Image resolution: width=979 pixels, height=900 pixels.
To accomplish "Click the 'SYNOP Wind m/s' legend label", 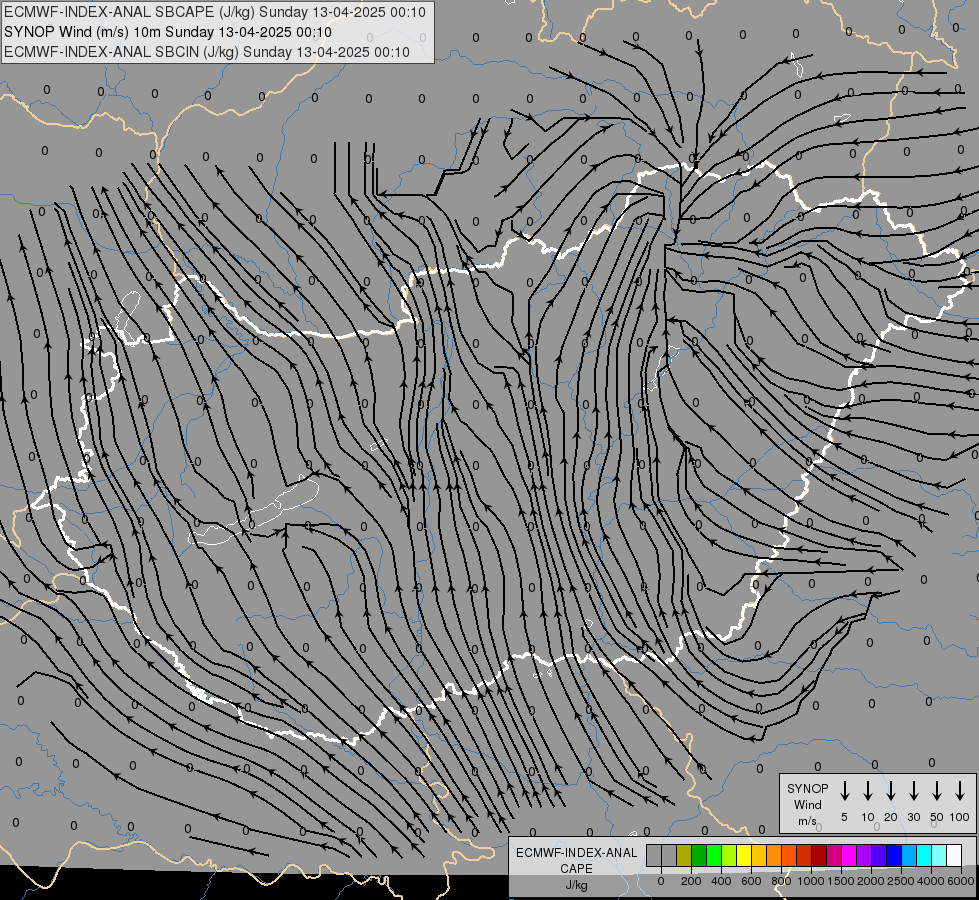I will point(807,805).
